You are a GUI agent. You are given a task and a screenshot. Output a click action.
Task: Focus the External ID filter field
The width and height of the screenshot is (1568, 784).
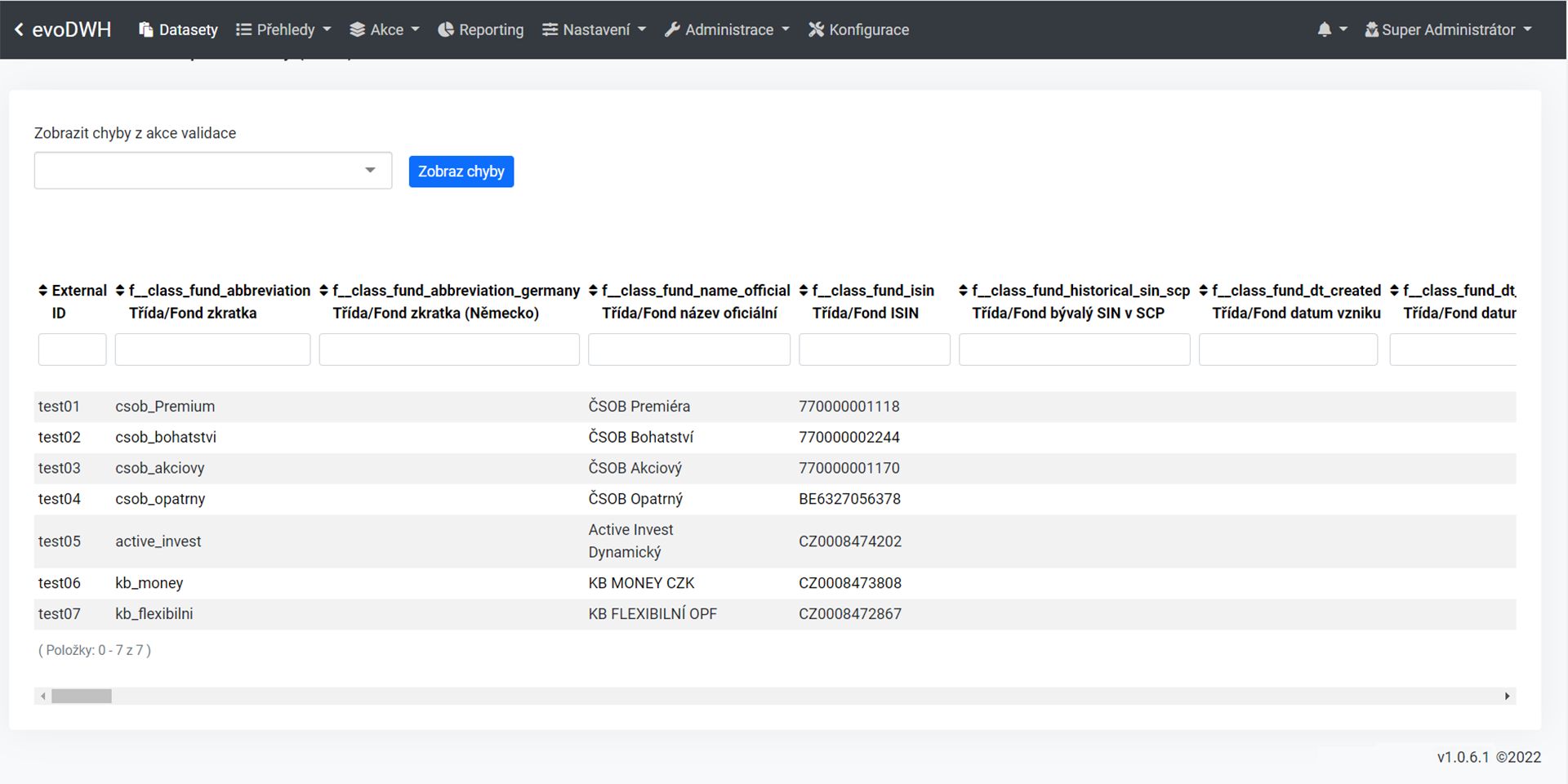(72, 350)
